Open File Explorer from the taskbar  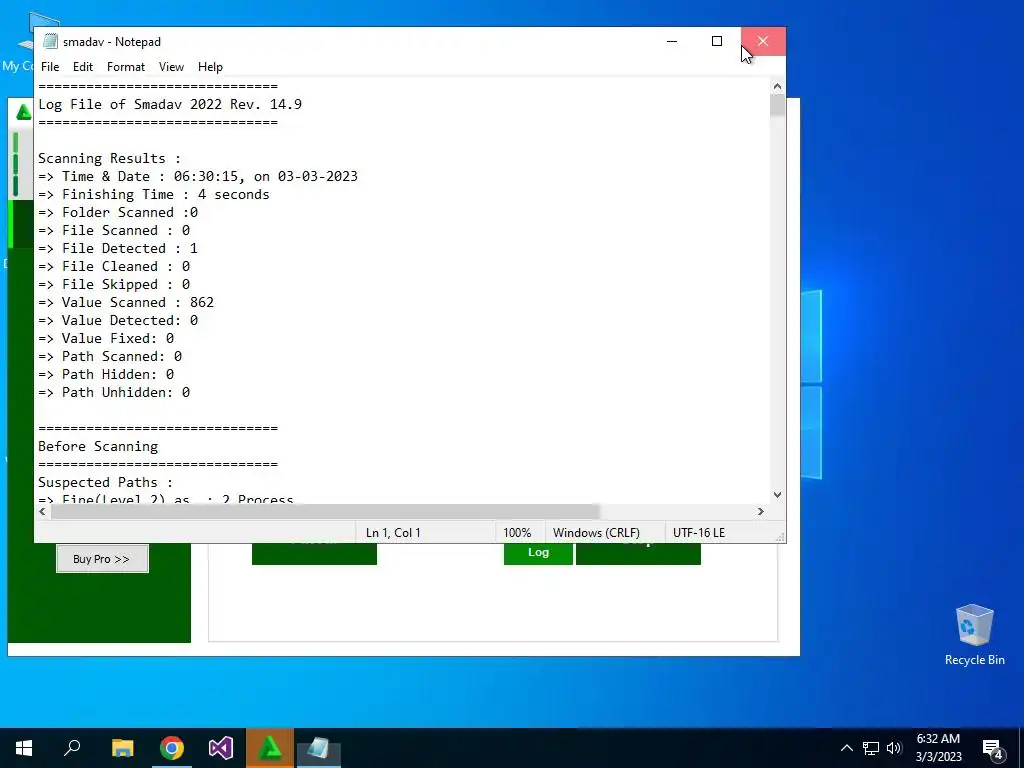[x=122, y=748]
